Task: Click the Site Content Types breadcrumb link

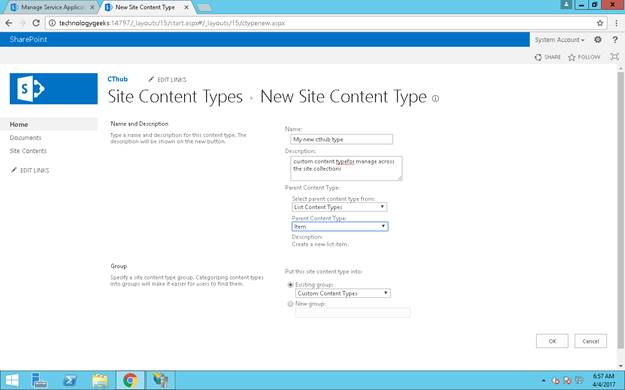Action: point(175,97)
